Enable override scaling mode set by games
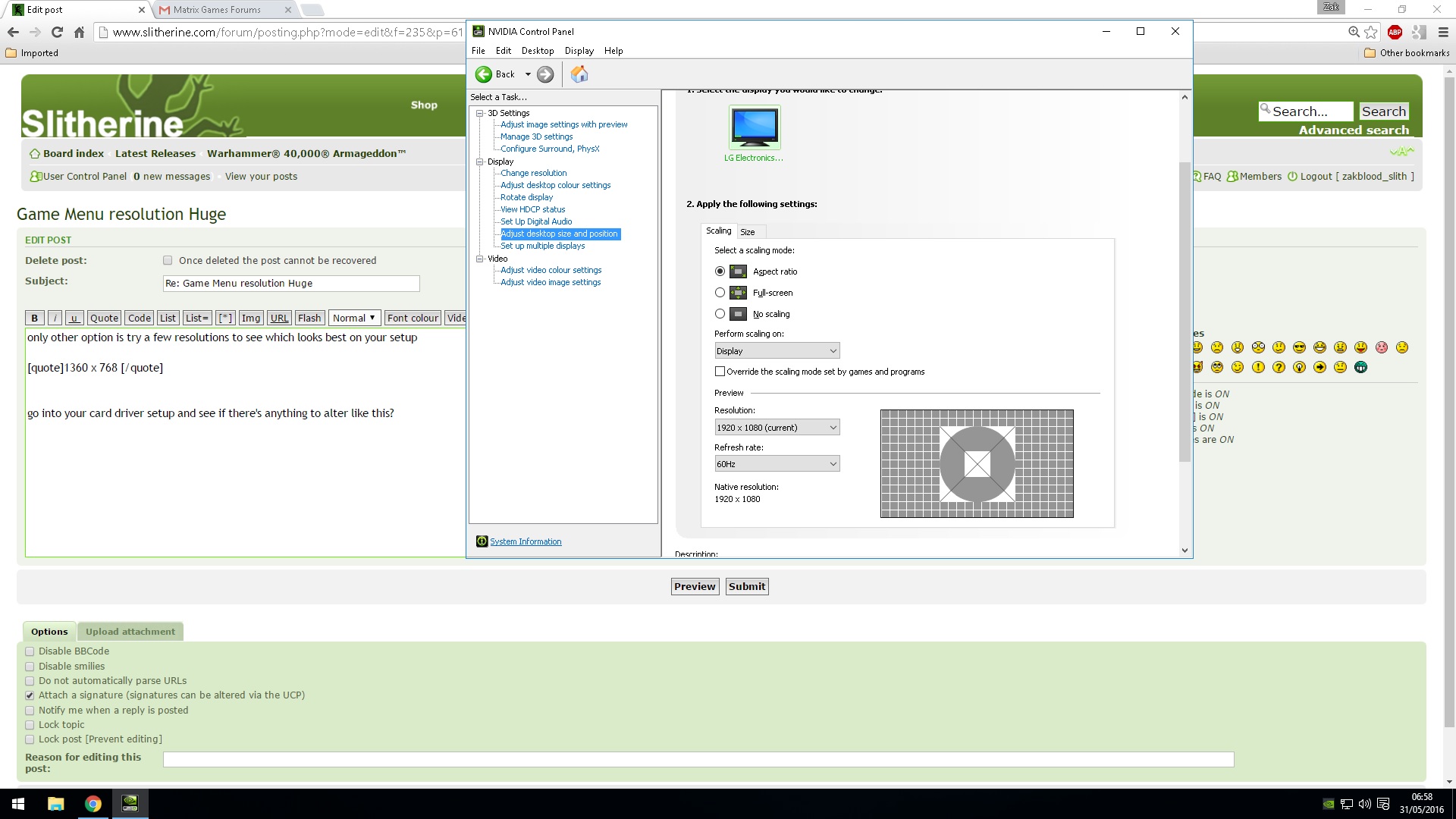Viewport: 1456px width, 819px height. tap(720, 372)
